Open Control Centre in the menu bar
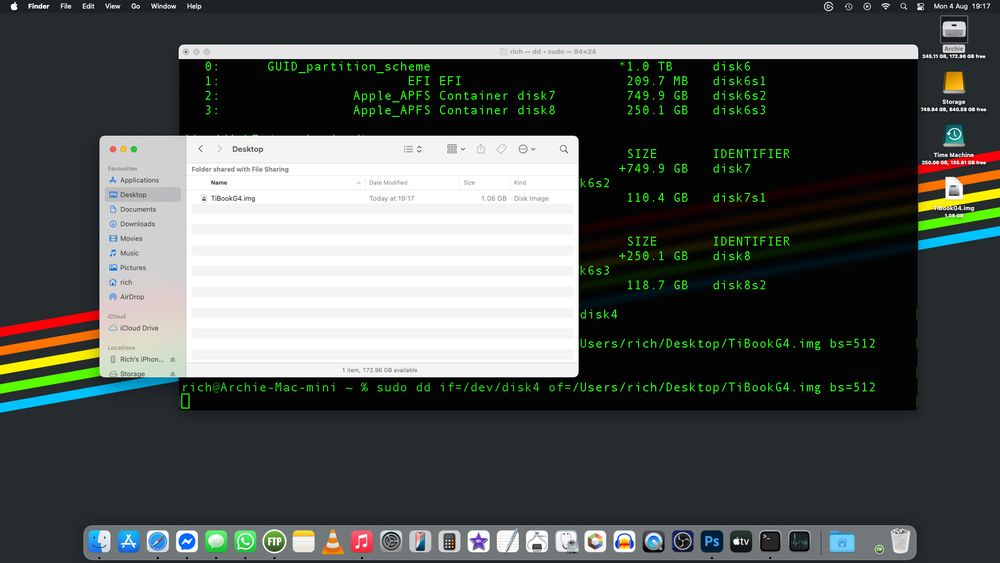The image size is (1000, 563). point(920,6)
